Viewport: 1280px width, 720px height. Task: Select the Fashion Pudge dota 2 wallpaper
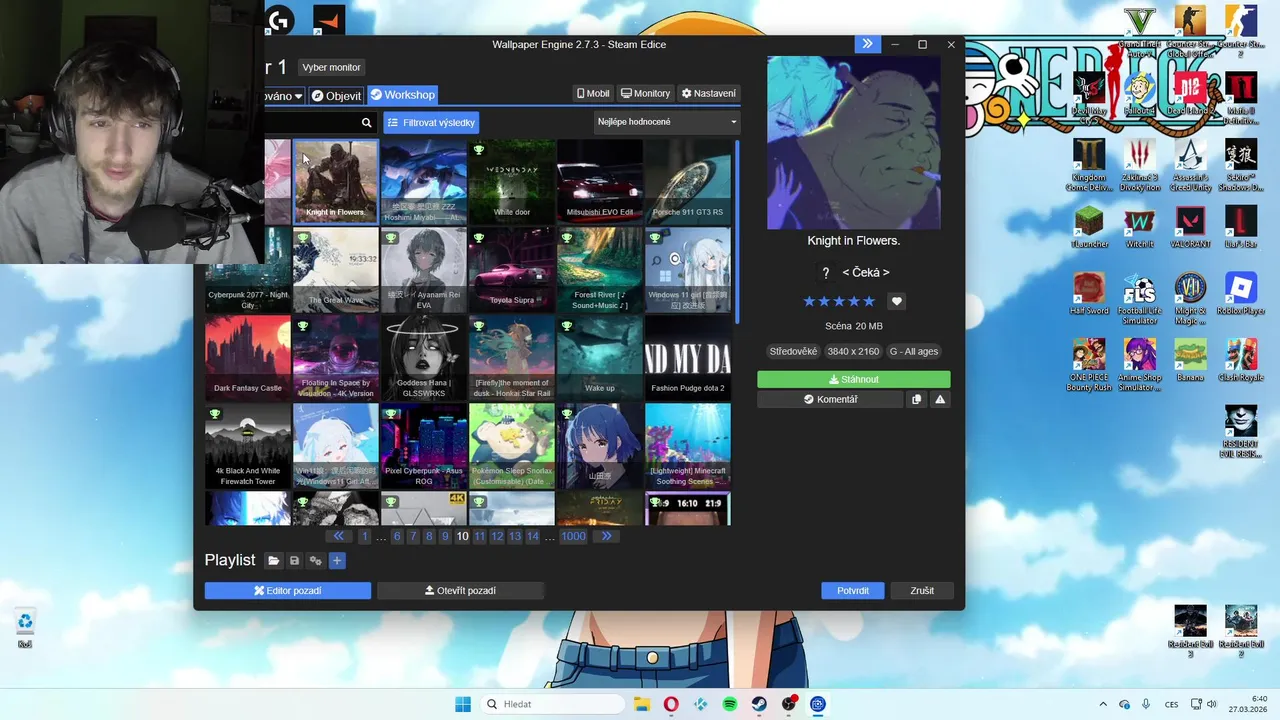pyautogui.click(x=688, y=358)
